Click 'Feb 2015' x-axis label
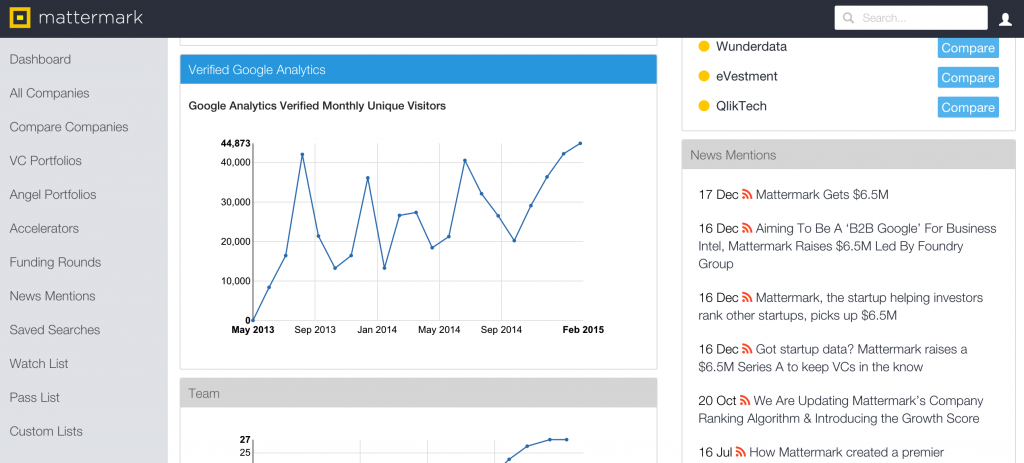Screen dimensions: 1024x463 tap(583, 330)
